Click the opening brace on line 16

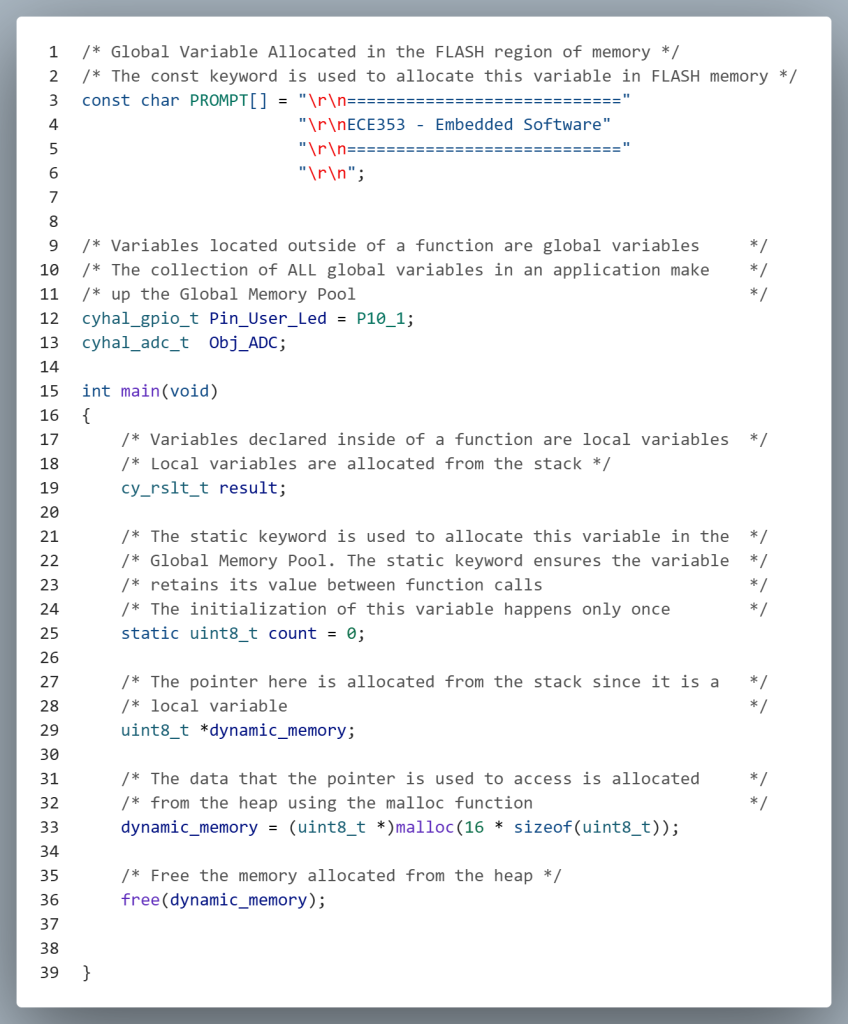pos(86,415)
